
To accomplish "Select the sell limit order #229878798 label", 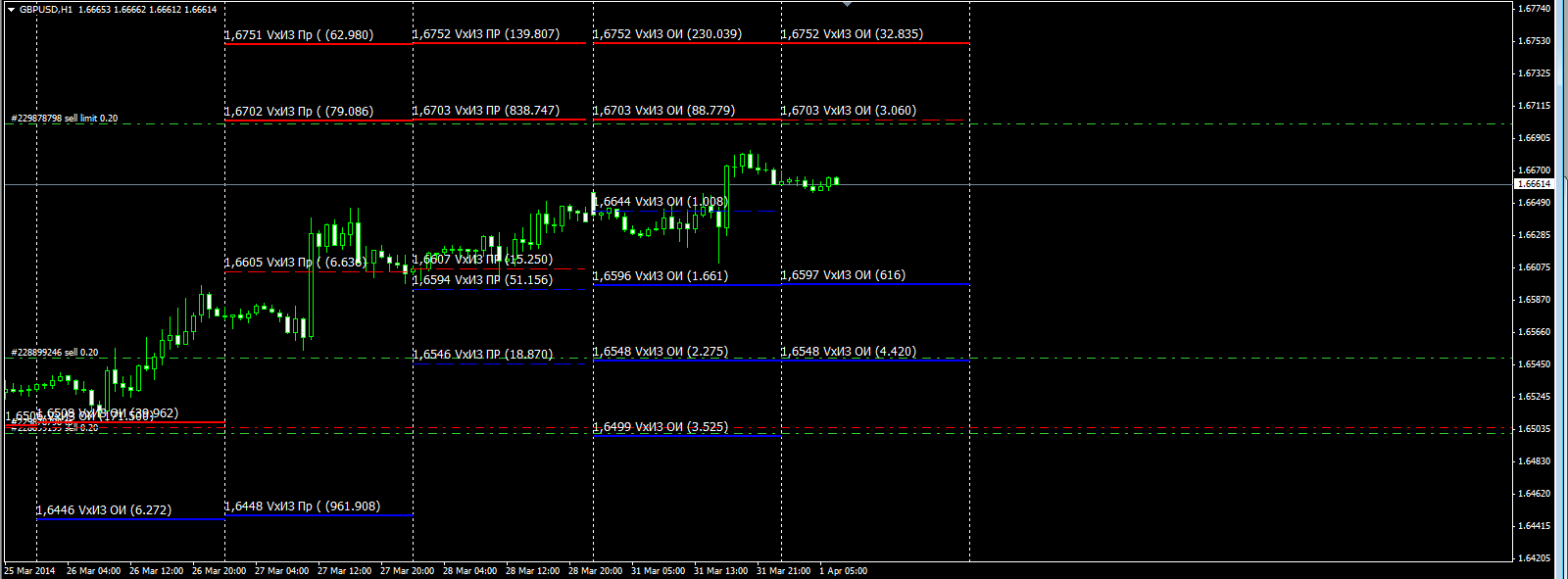I will [x=65, y=119].
